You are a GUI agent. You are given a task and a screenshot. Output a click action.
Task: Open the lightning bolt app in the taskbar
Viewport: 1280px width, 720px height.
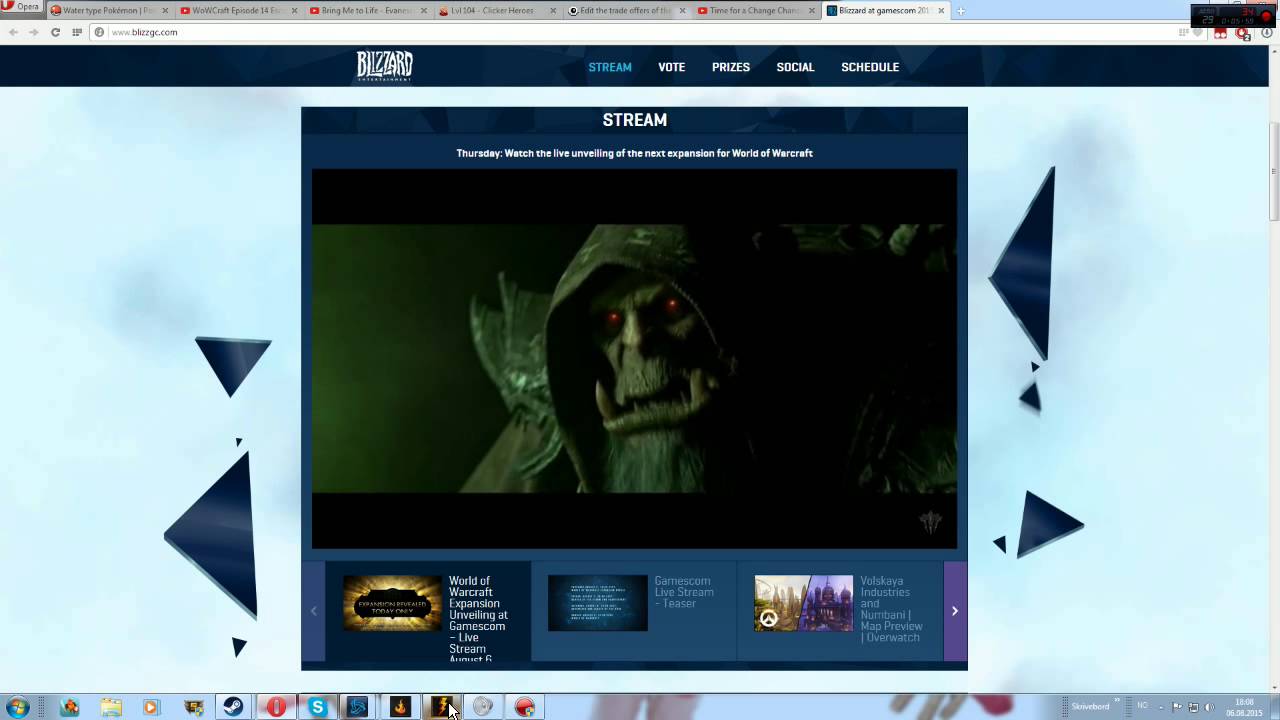[441, 707]
